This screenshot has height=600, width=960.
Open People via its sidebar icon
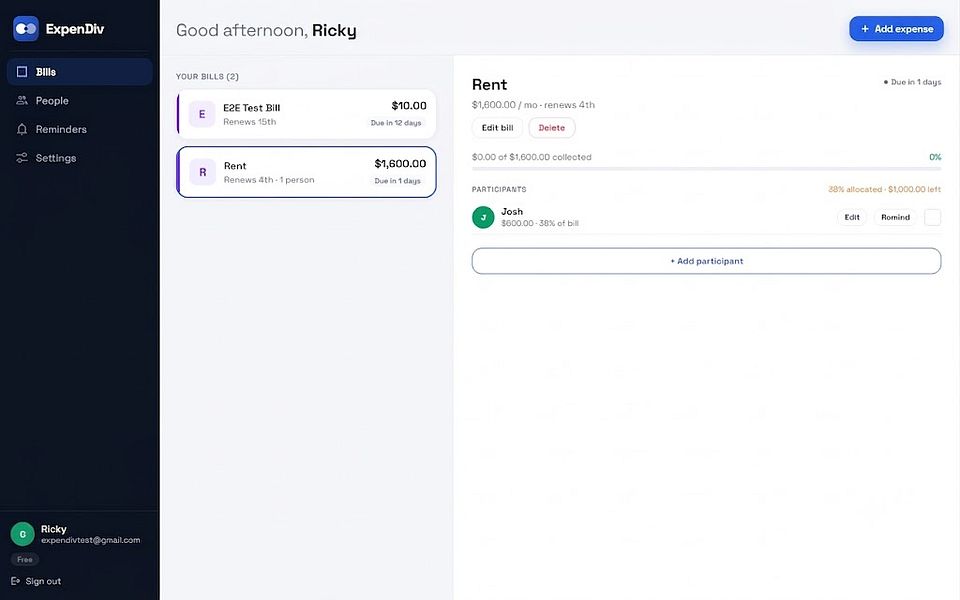22,100
